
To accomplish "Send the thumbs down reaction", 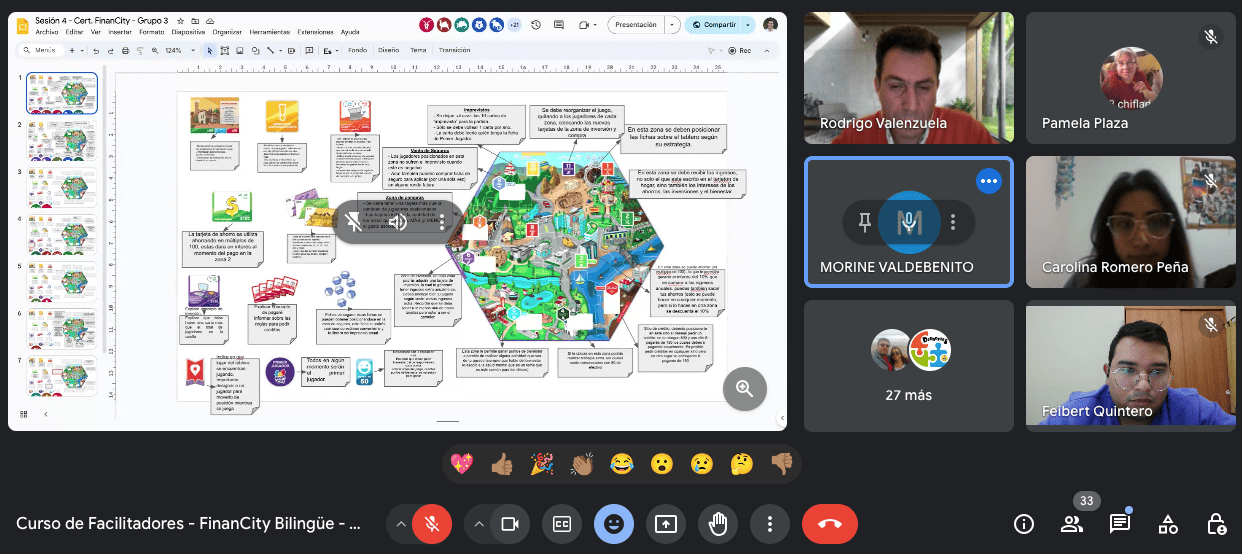I will [x=781, y=463].
